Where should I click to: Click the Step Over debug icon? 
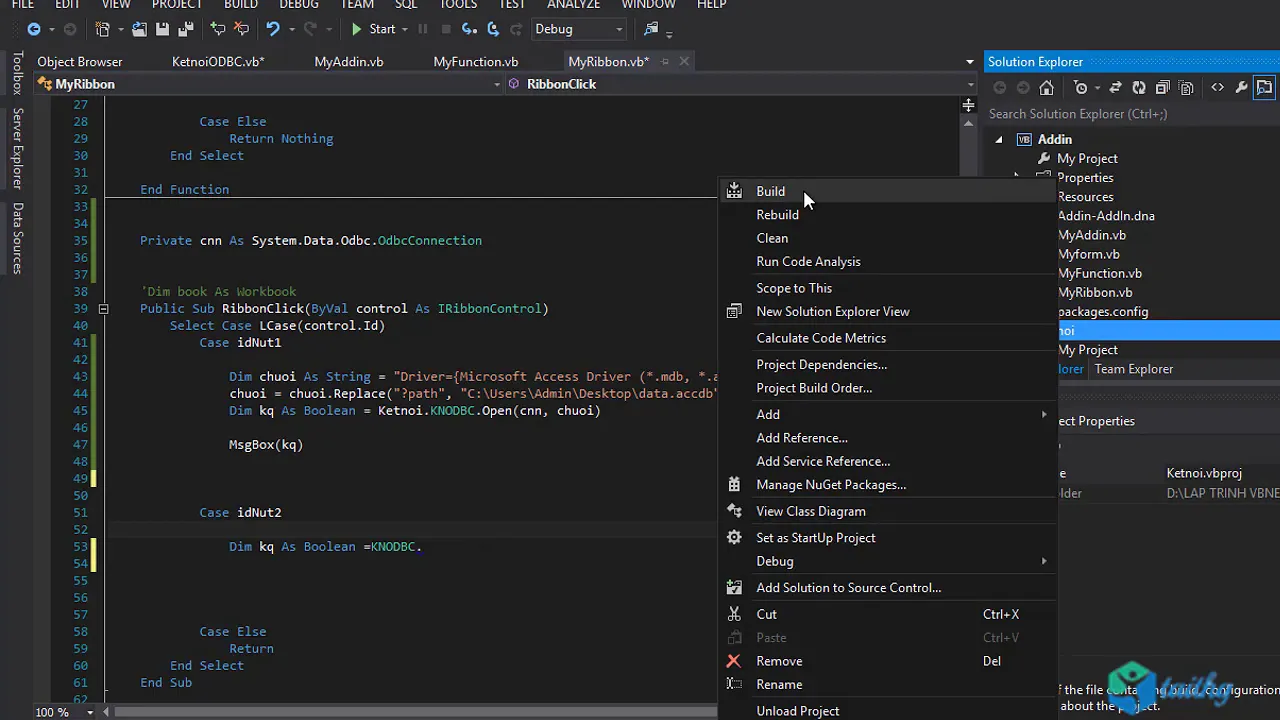tap(492, 29)
